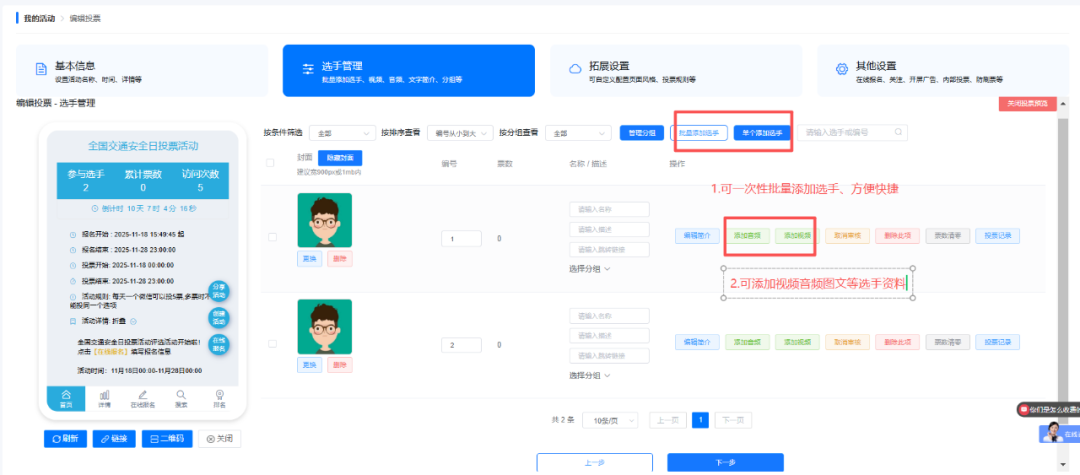Image resolution: width=1080 pixels, height=475 pixels.
Task: Select the 搜索 magnifier icon in preview
Action: pos(181,397)
